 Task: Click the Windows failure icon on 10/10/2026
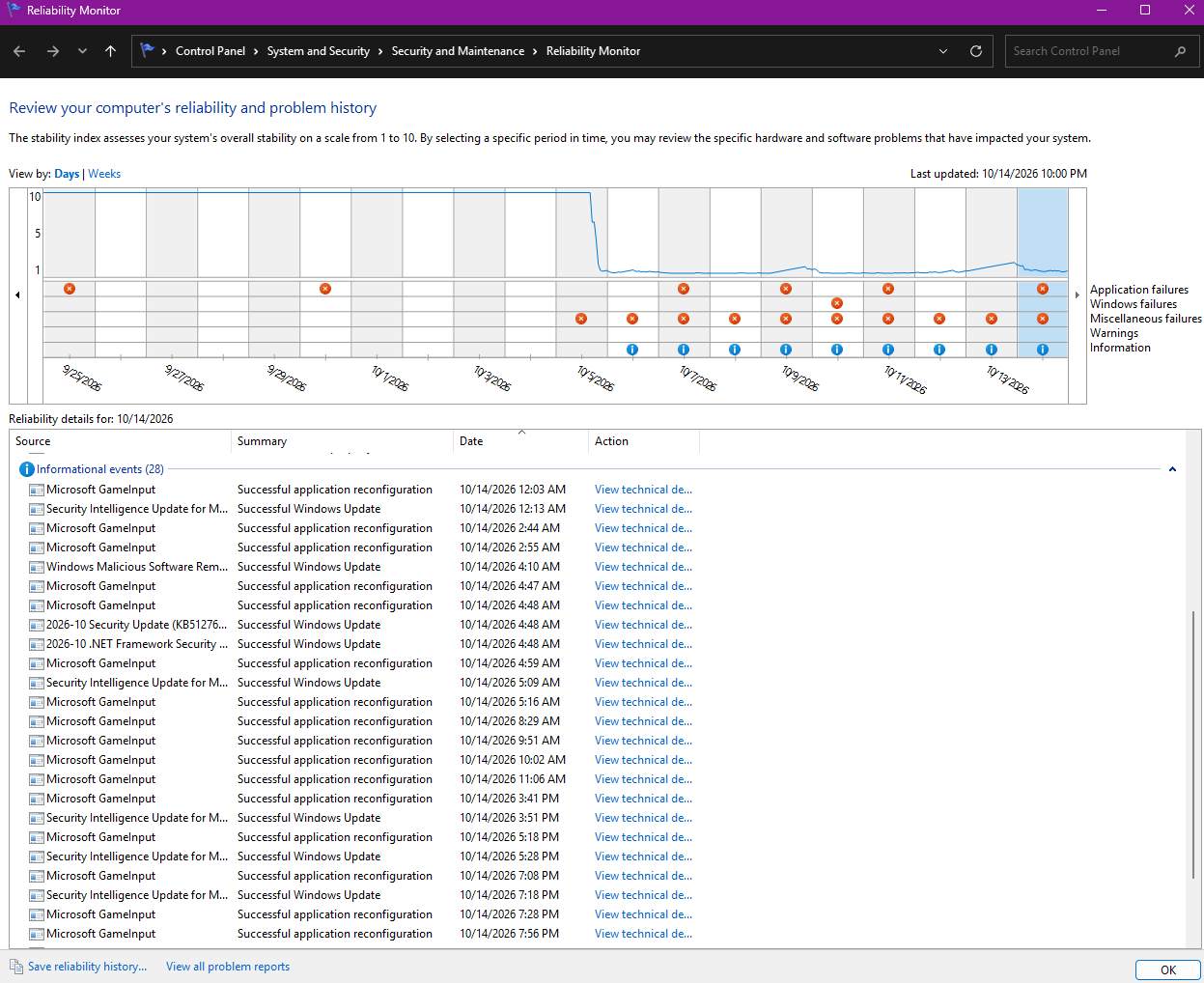837,303
